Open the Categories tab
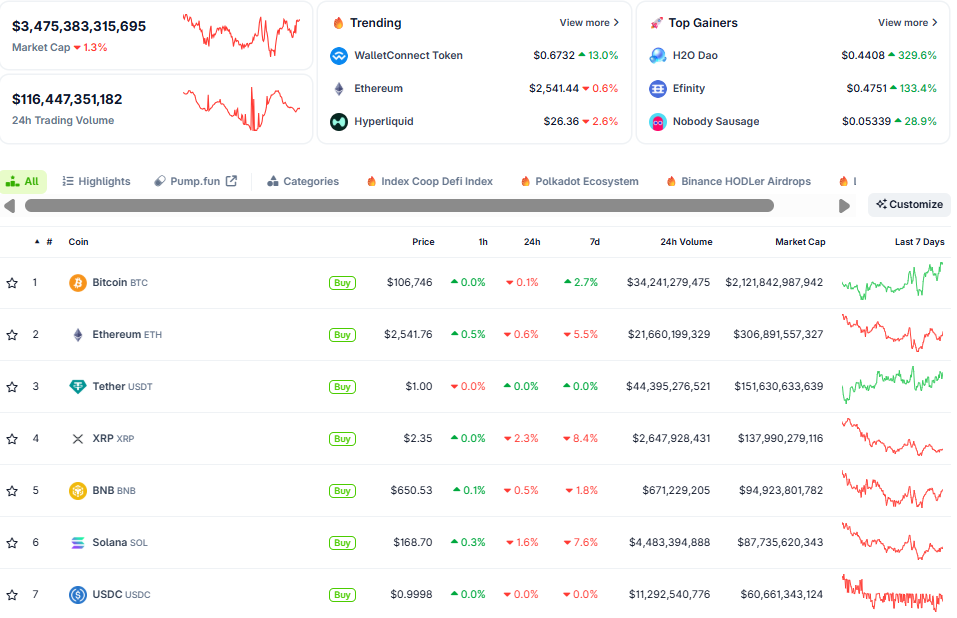 click(x=302, y=181)
